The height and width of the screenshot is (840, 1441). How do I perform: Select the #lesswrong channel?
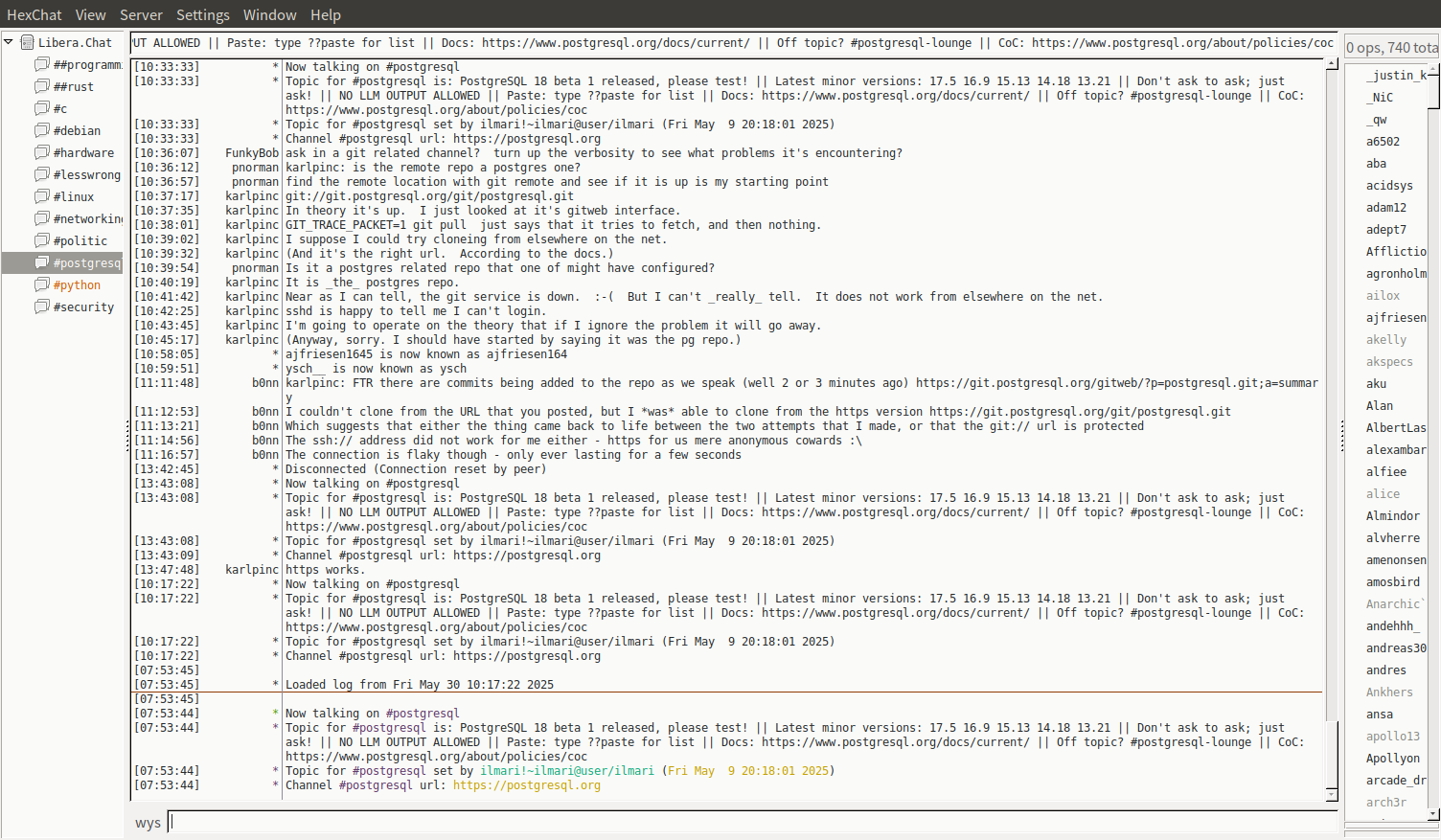tap(87, 174)
